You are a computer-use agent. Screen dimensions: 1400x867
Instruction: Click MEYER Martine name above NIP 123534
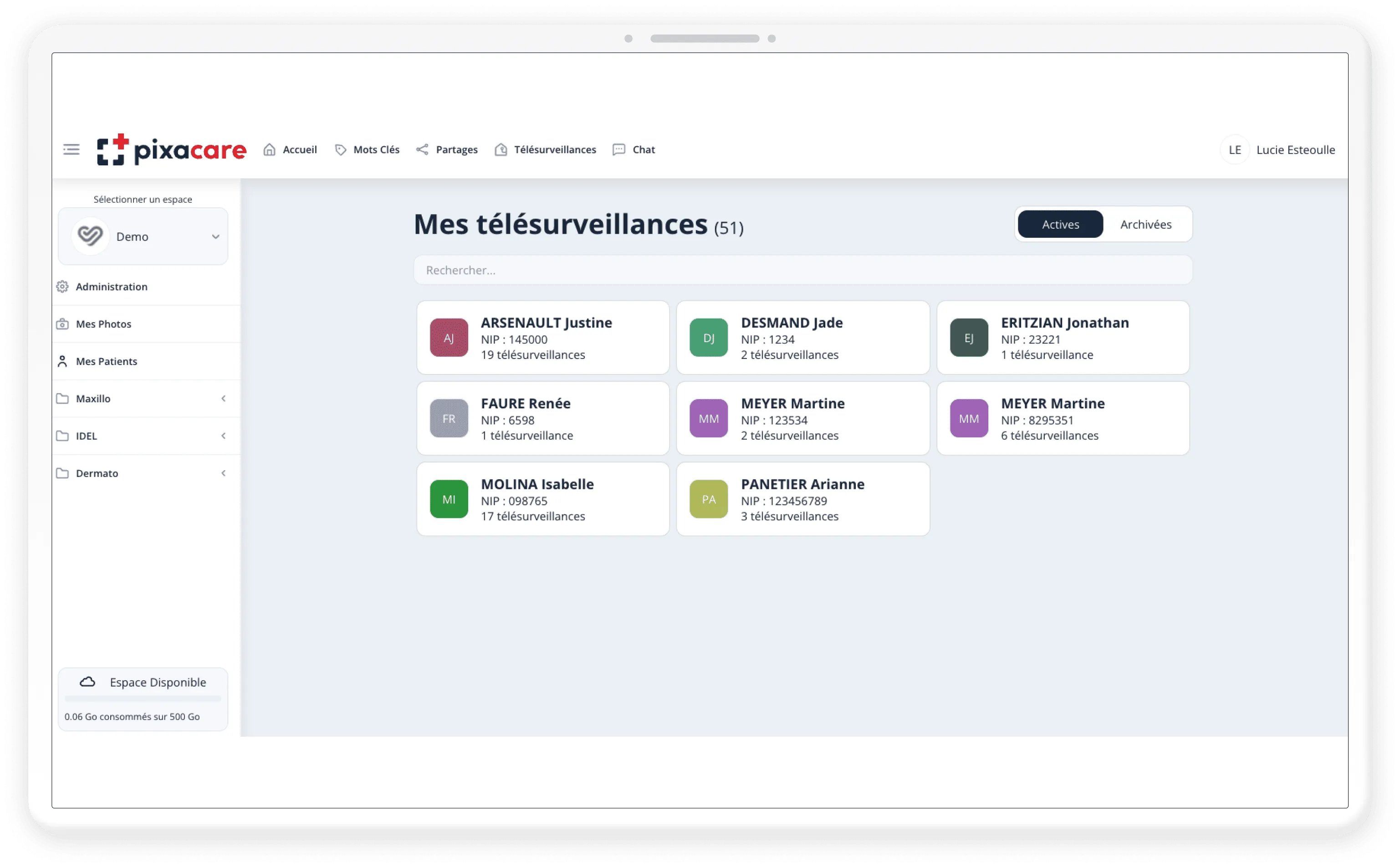tap(792, 404)
